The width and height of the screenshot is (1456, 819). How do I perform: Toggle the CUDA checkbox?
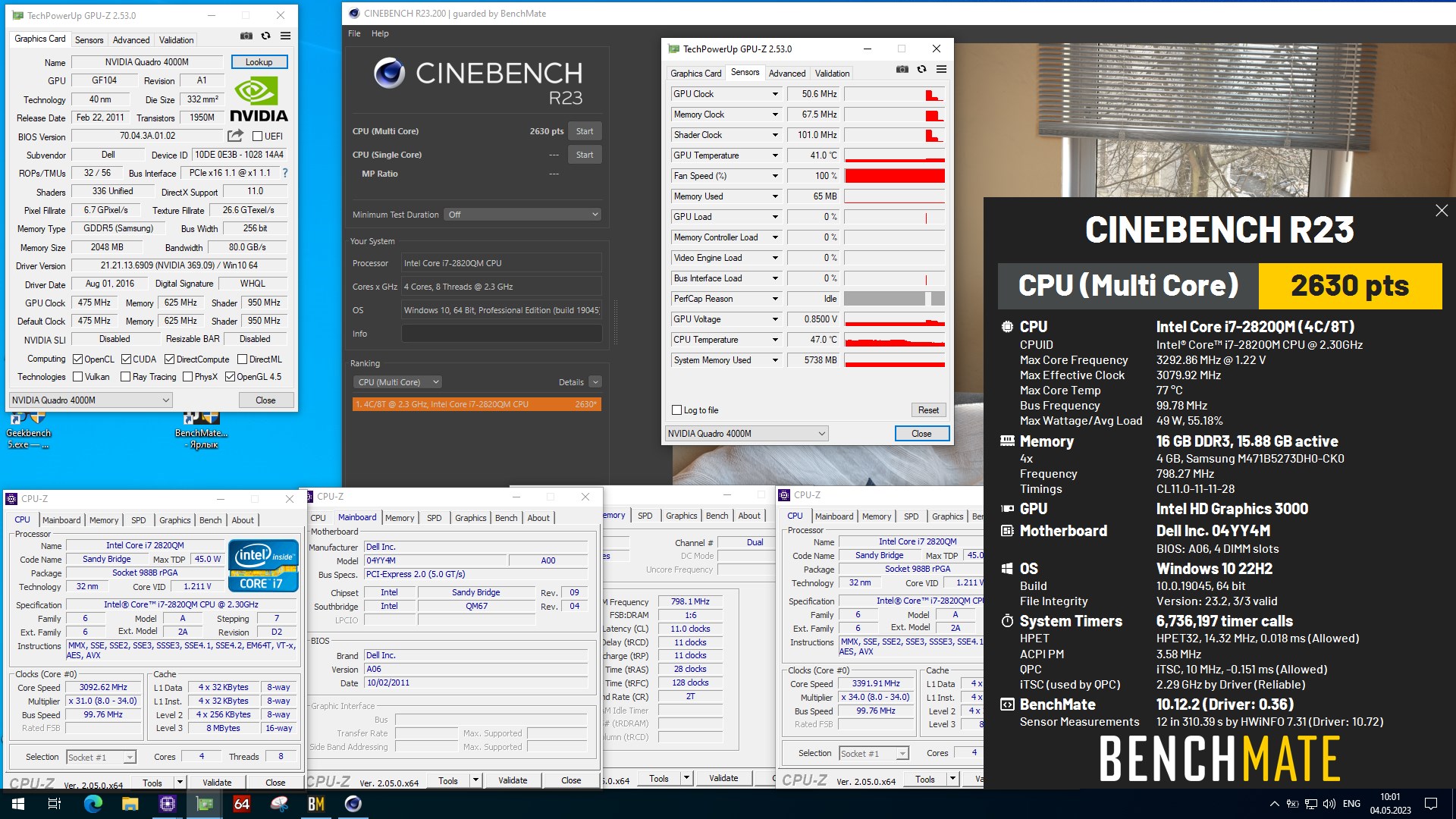[x=126, y=359]
